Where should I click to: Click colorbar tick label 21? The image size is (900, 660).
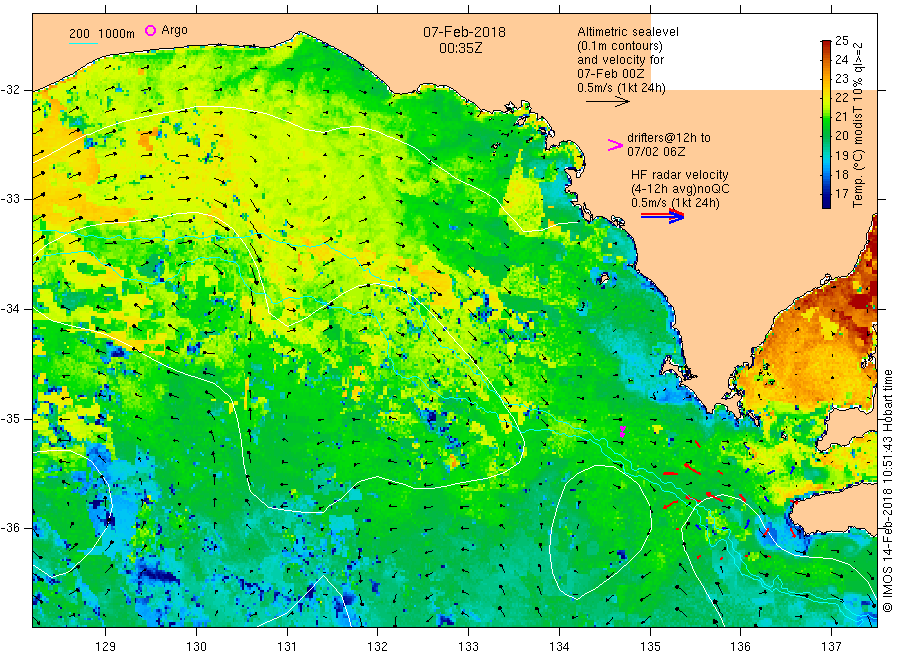tap(841, 117)
